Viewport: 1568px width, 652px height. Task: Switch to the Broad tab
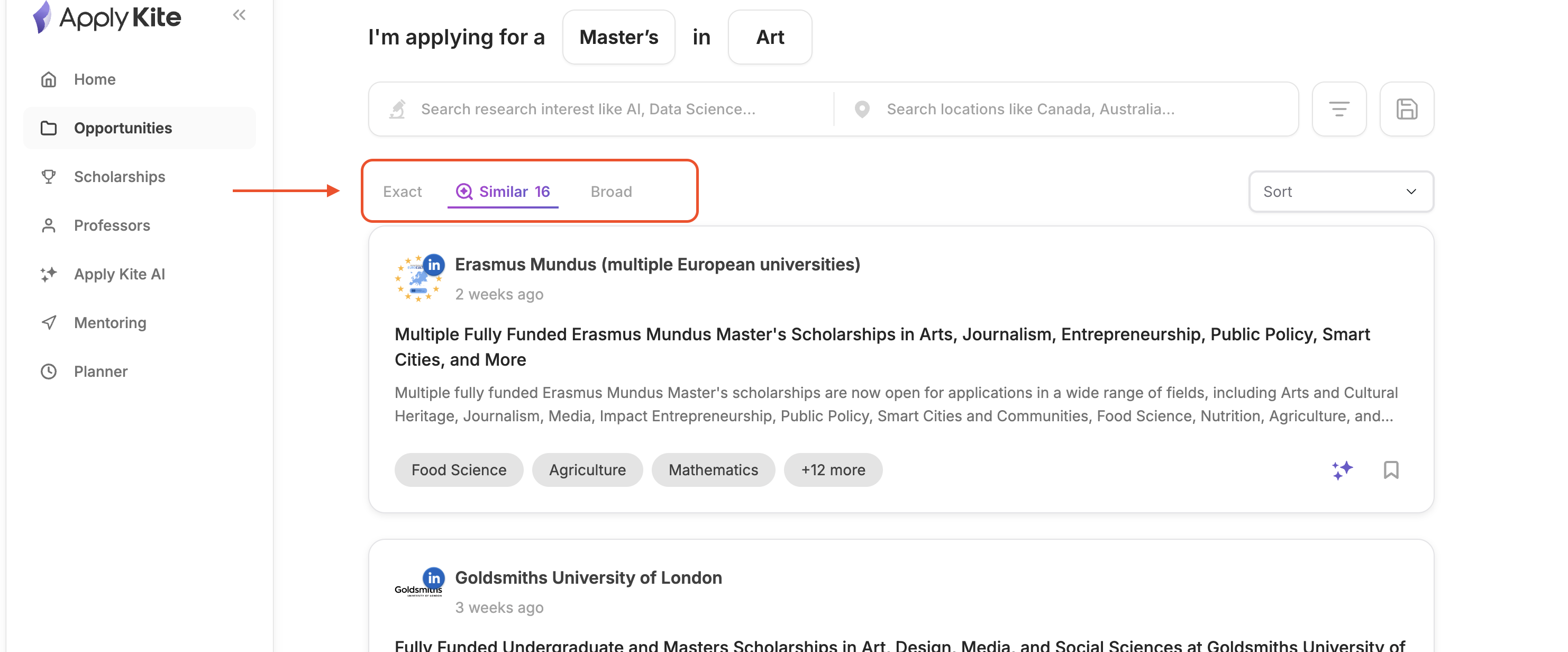click(610, 192)
